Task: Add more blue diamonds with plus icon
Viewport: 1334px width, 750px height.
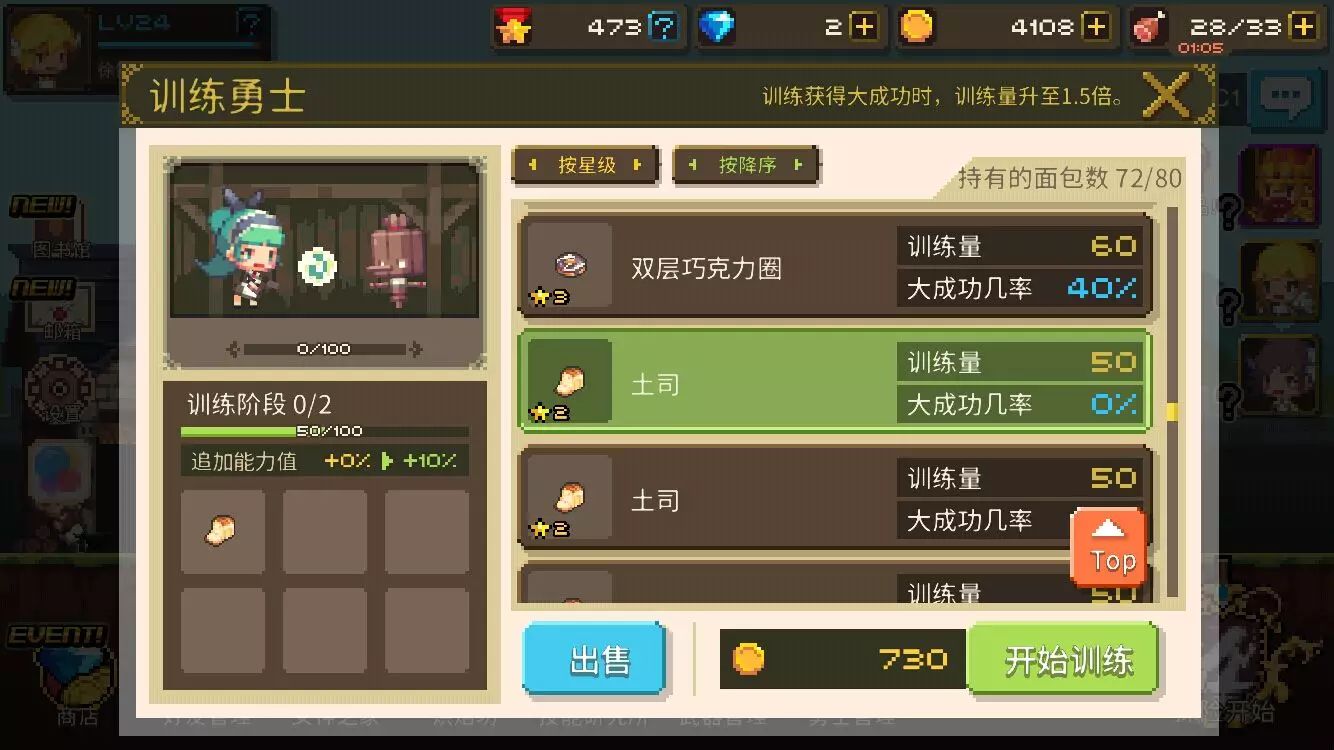Action: point(864,27)
